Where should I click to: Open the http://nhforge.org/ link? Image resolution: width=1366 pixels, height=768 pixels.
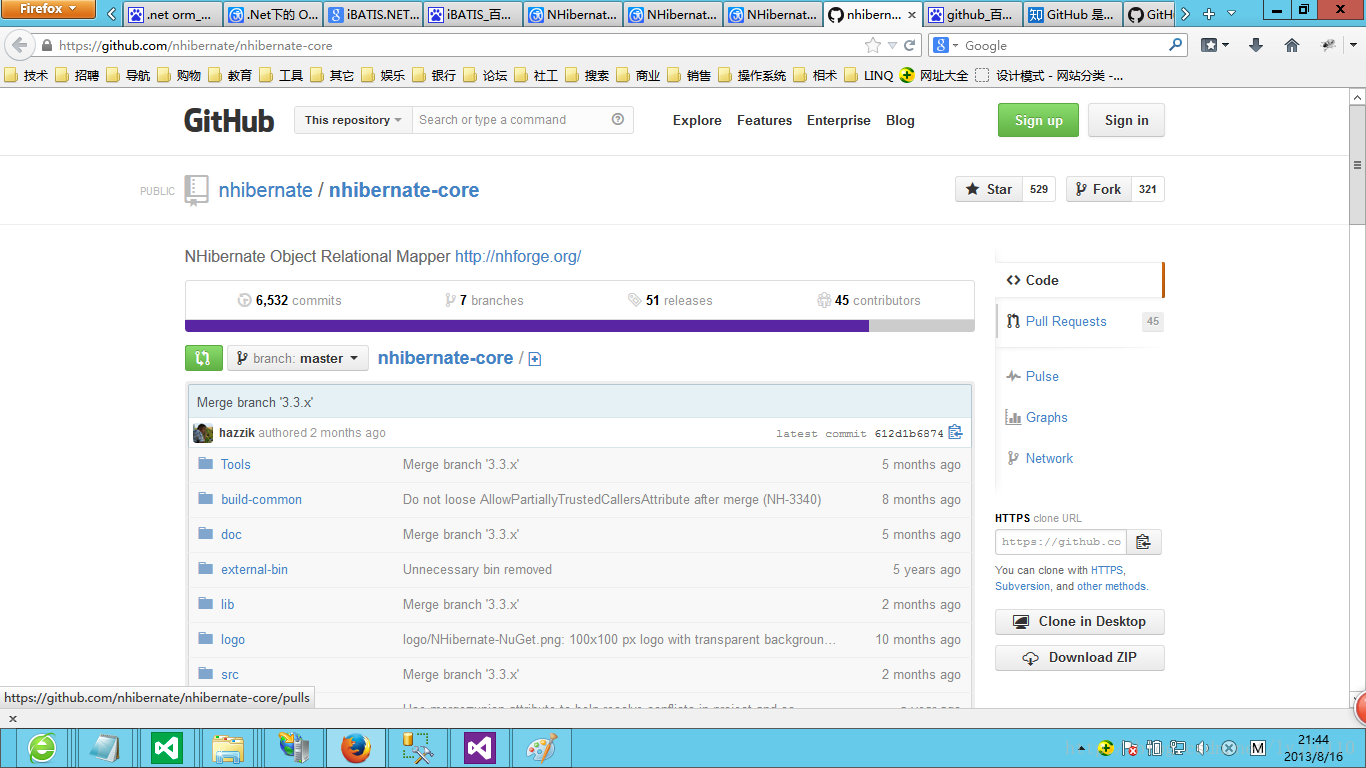(x=518, y=256)
